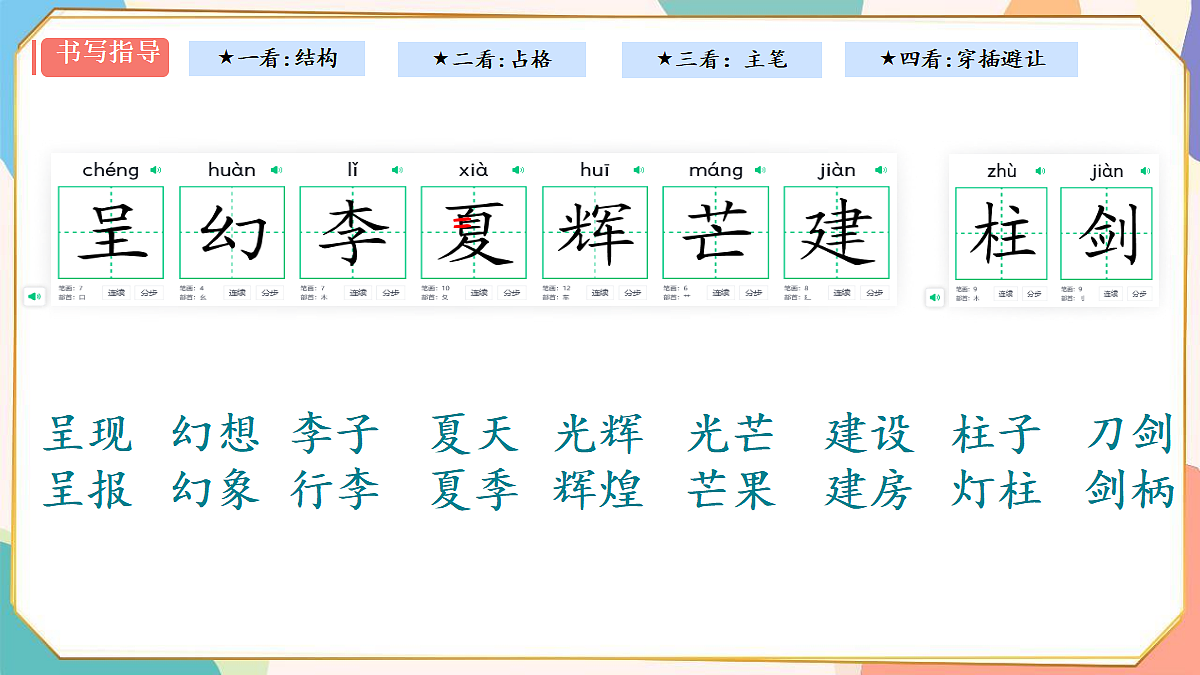Click the word 幻象
Image resolution: width=1200 pixels, height=675 pixels.
216,490
